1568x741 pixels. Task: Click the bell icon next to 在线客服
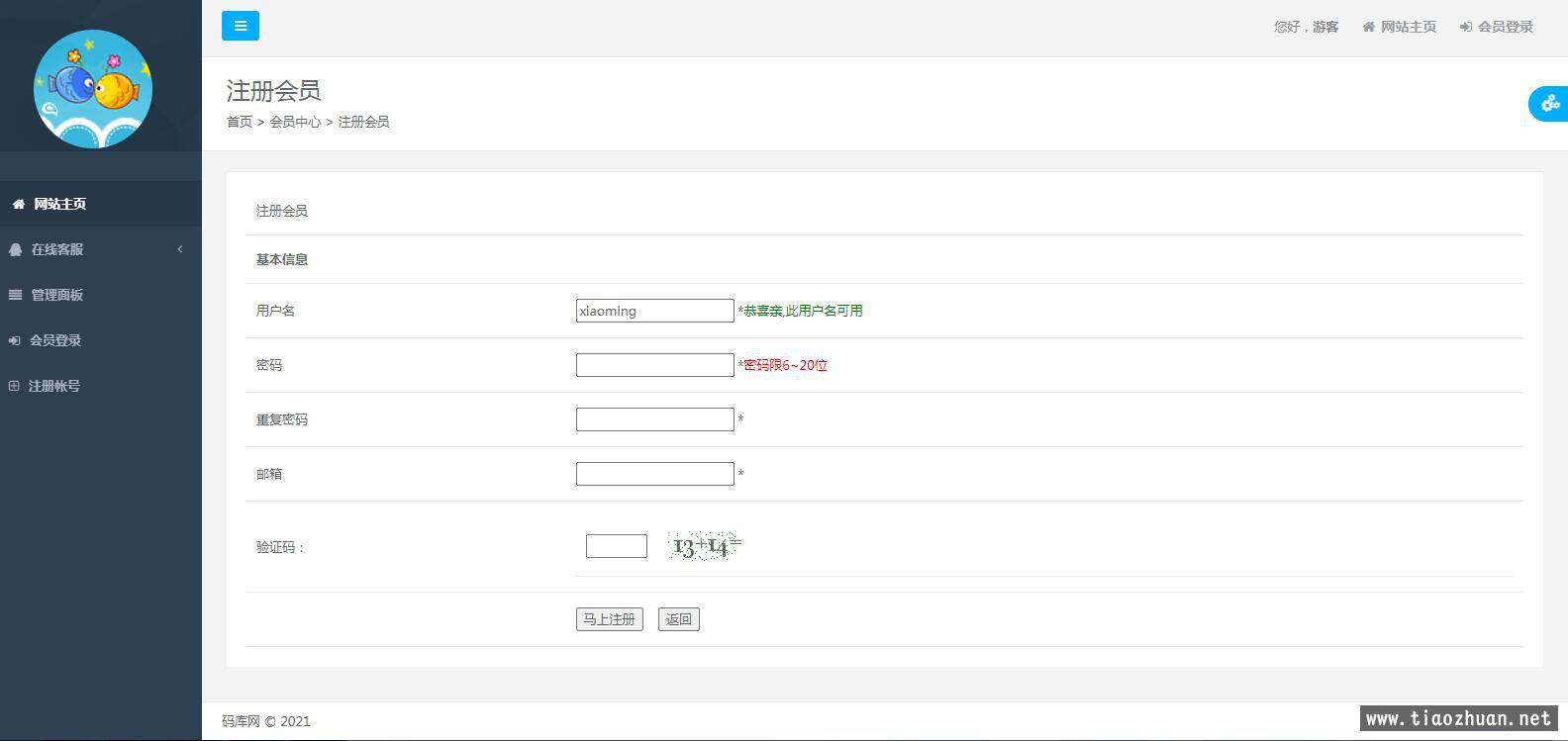click(x=16, y=249)
